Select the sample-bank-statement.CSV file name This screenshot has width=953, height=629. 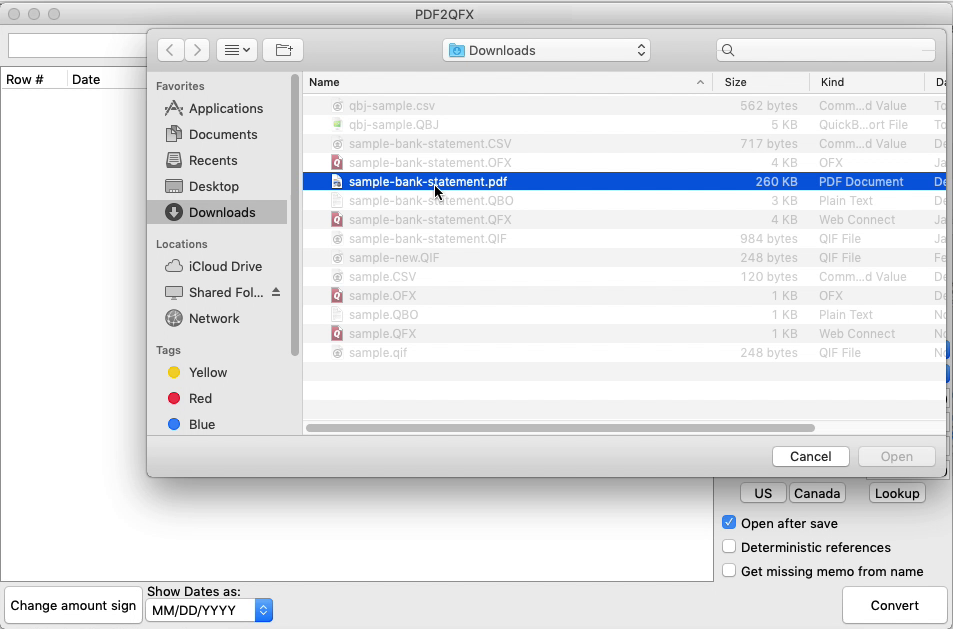(x=430, y=144)
